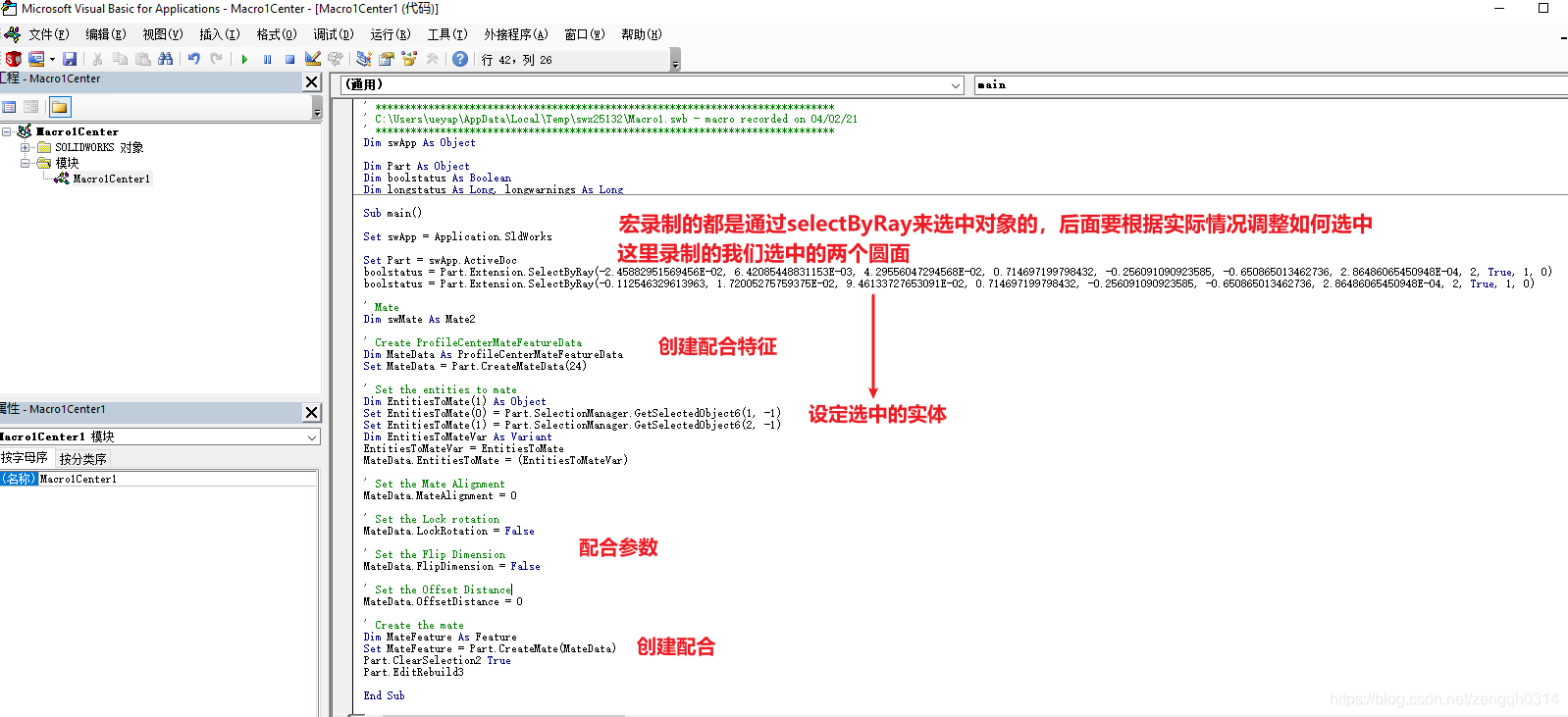Click the 'MateData.OffsetDistance = 0' line
The height and width of the screenshot is (717, 1568).
(x=443, y=601)
